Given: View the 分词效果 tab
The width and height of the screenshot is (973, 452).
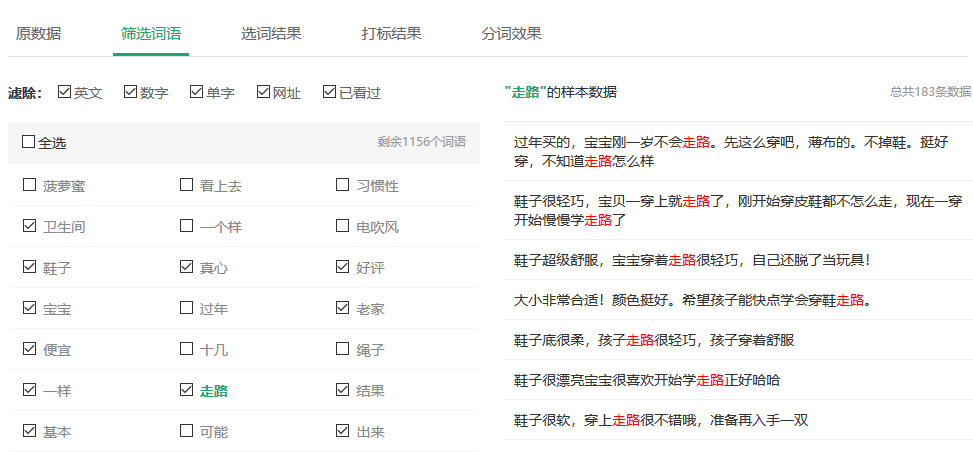Looking at the screenshot, I should [x=511, y=34].
